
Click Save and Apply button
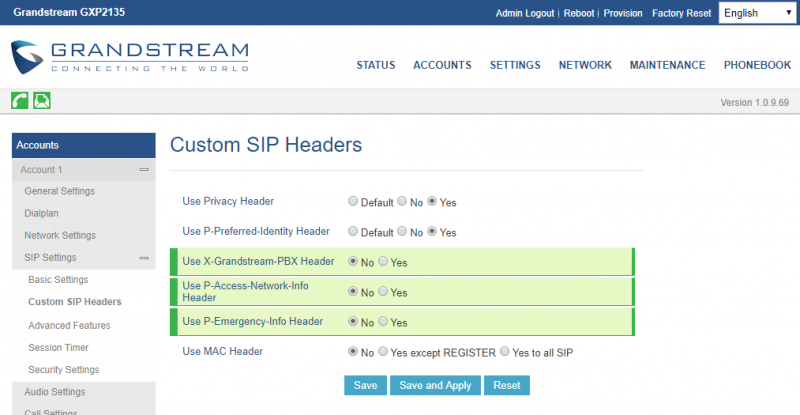tap(435, 385)
